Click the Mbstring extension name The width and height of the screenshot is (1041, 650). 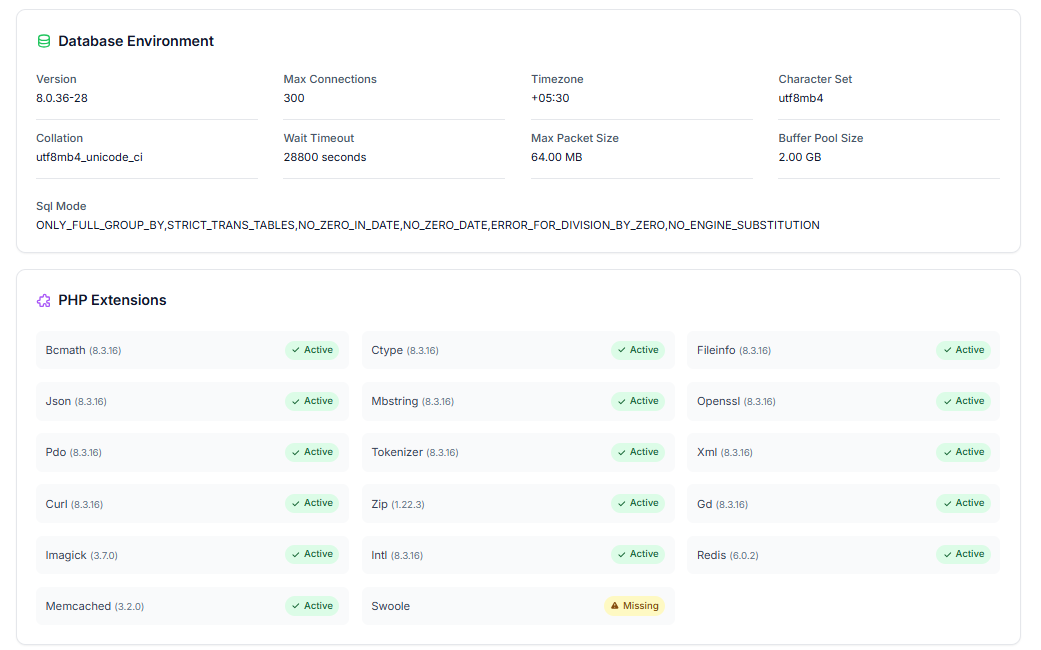[x=394, y=401]
